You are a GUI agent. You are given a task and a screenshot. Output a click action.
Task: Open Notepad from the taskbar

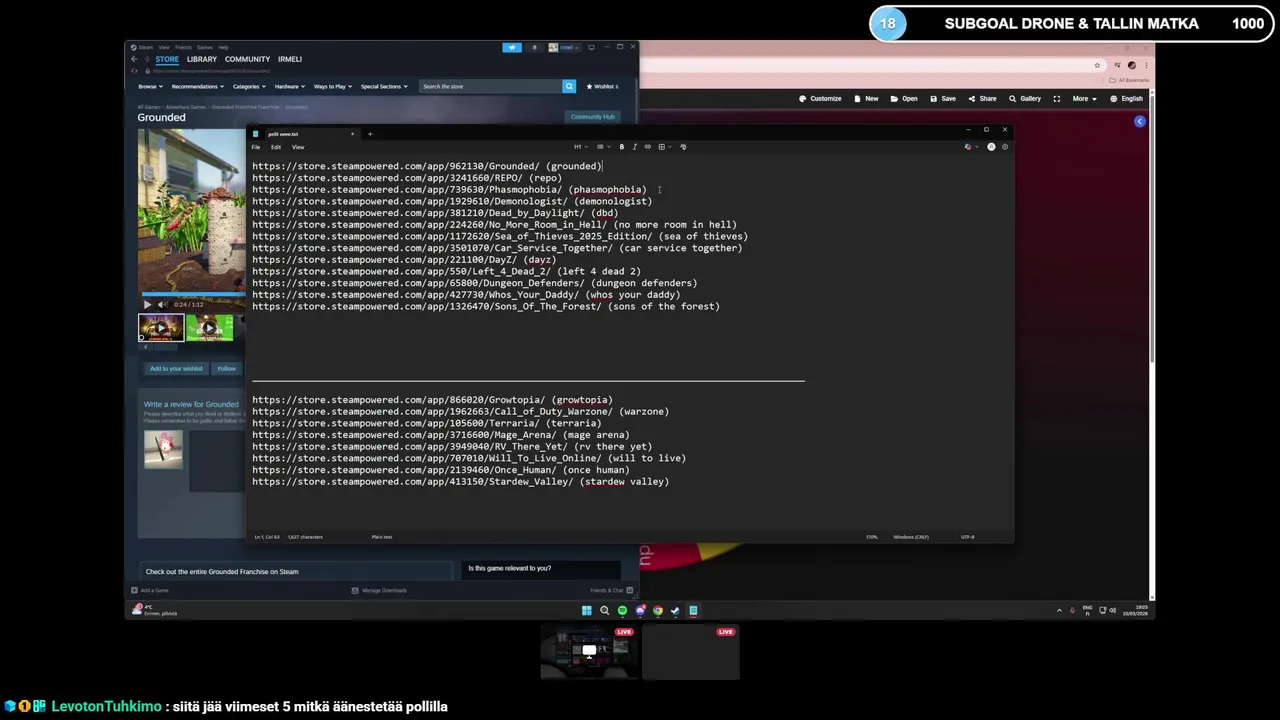pos(693,610)
